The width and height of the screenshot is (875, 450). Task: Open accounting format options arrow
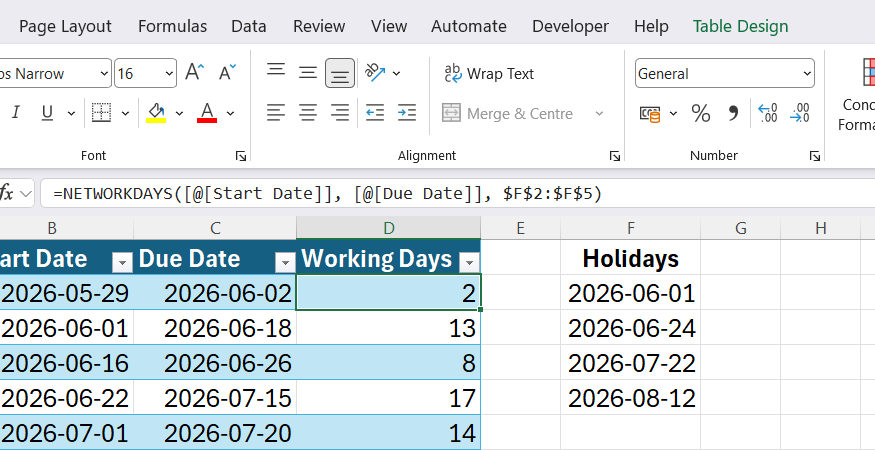coord(673,114)
